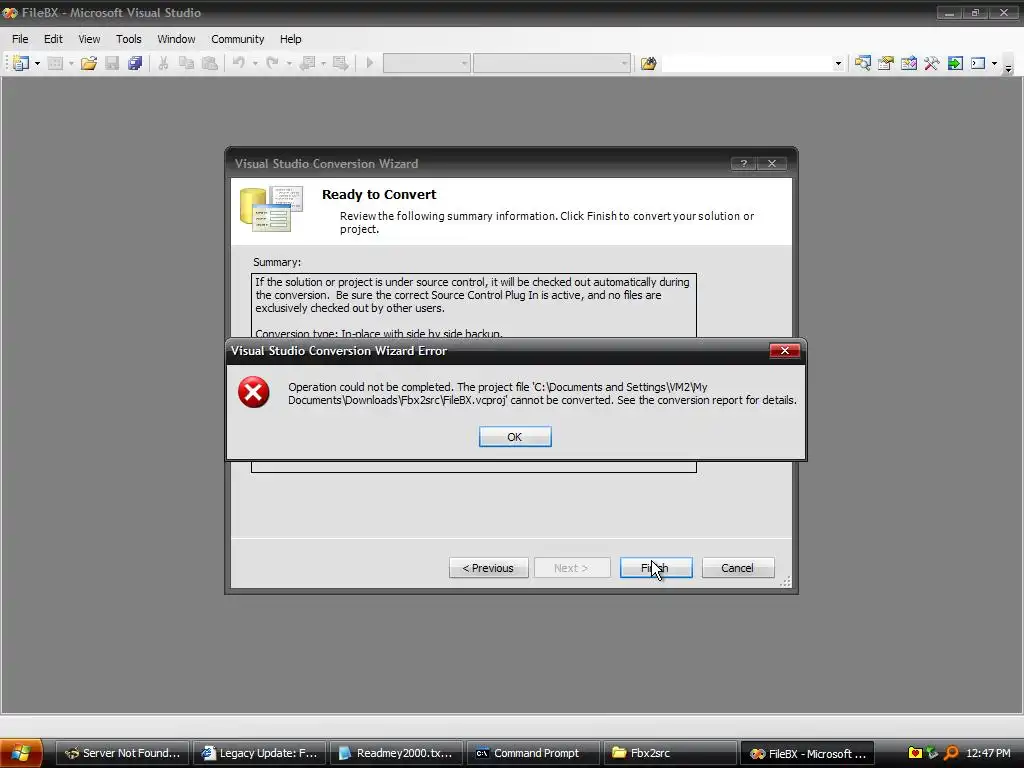This screenshot has width=1024, height=768.
Task: Click the yellow shield tray icon
Action: (x=915, y=753)
